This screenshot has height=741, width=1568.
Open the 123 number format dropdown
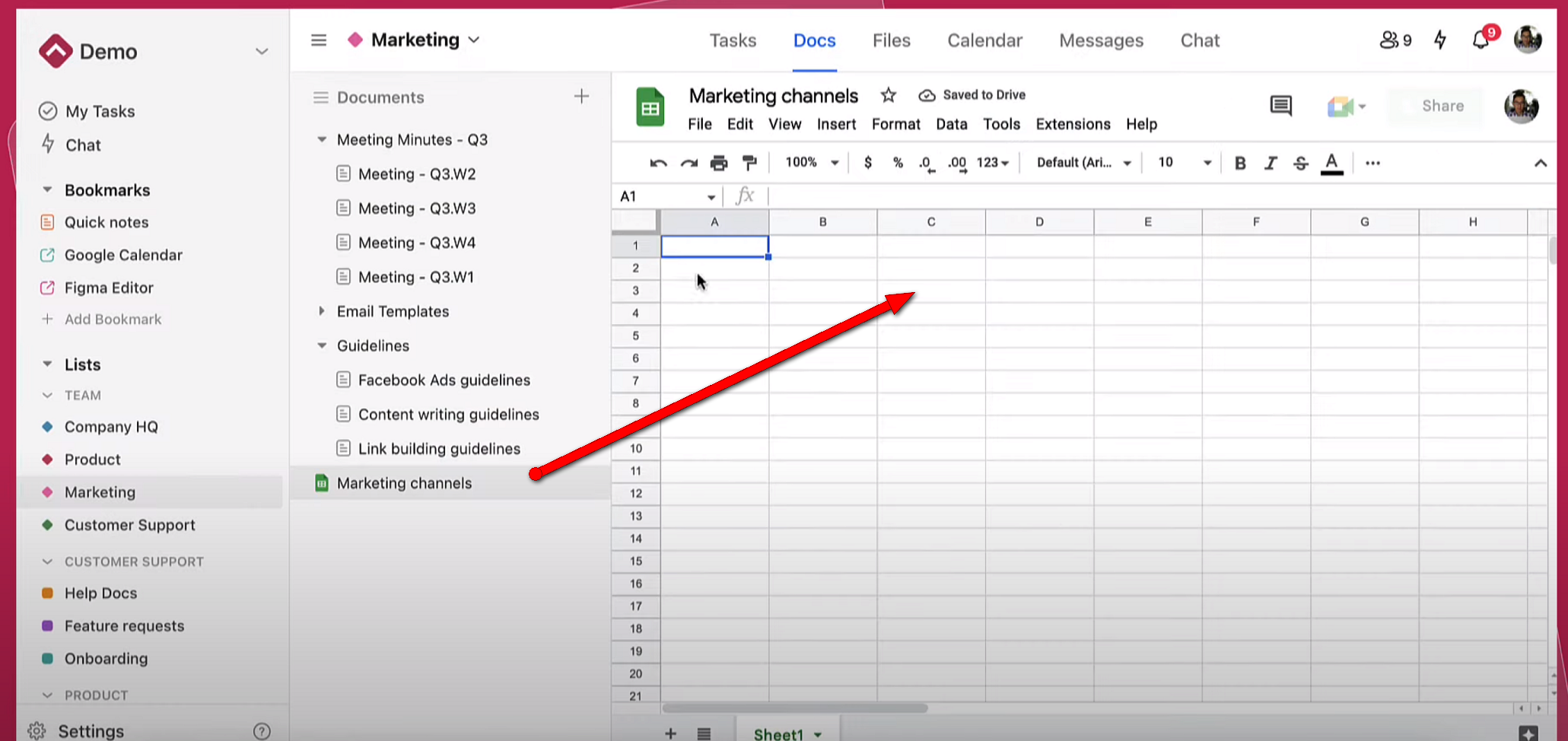point(992,163)
